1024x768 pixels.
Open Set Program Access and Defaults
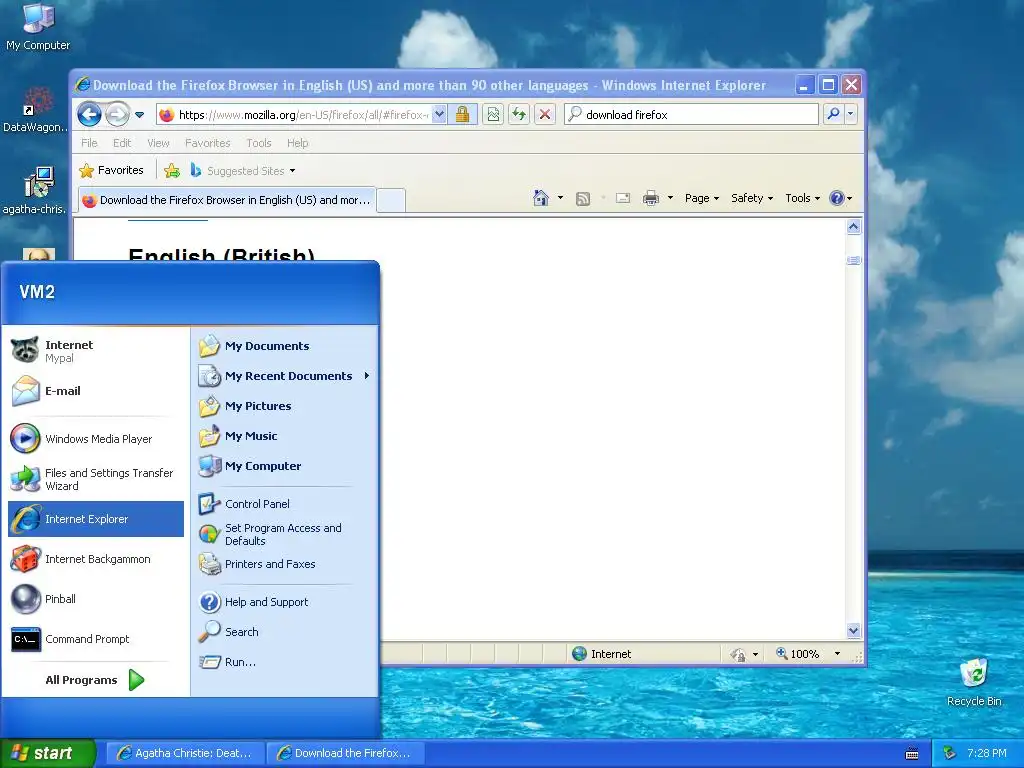click(x=285, y=534)
